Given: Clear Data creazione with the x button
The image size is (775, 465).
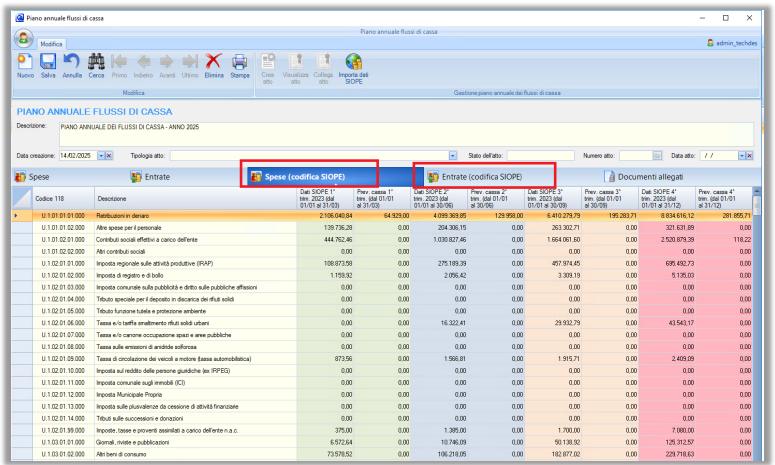Looking at the screenshot, I should 108,156.
